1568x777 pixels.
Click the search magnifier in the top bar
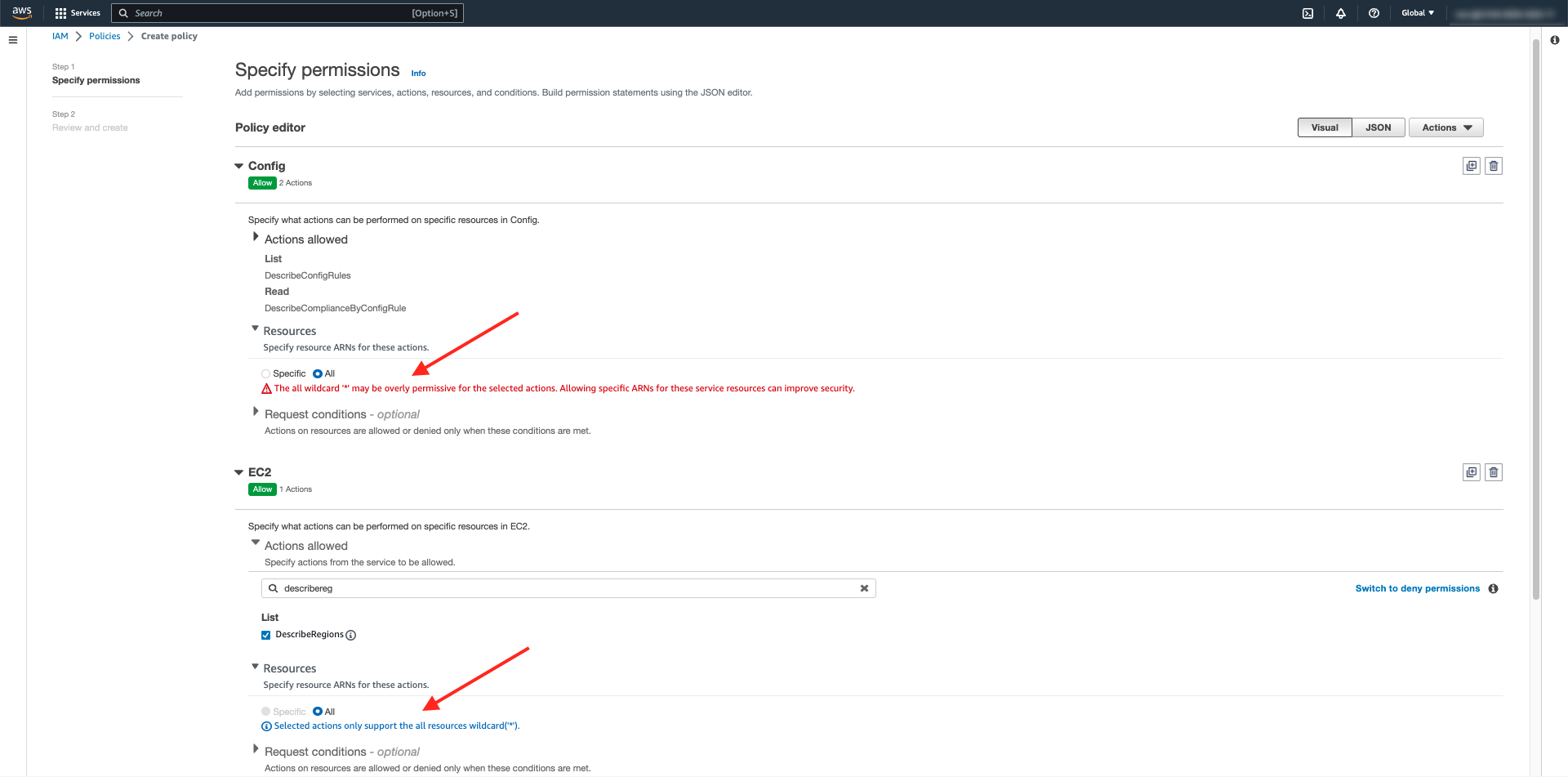click(124, 13)
